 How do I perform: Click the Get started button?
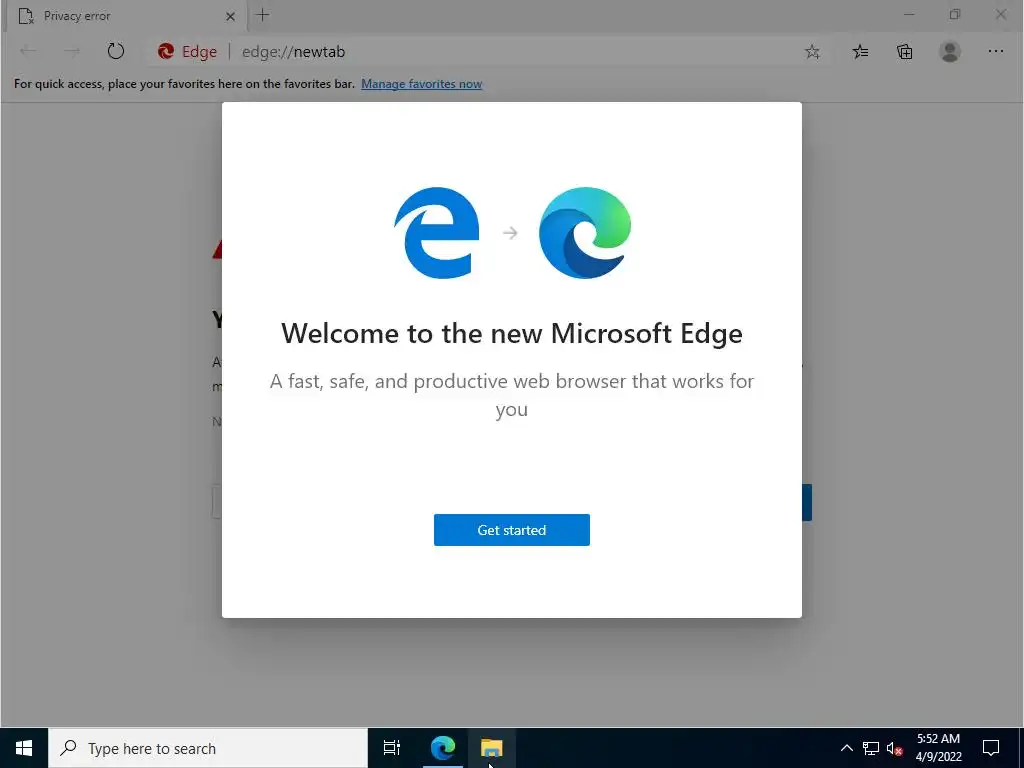pyautogui.click(x=511, y=530)
